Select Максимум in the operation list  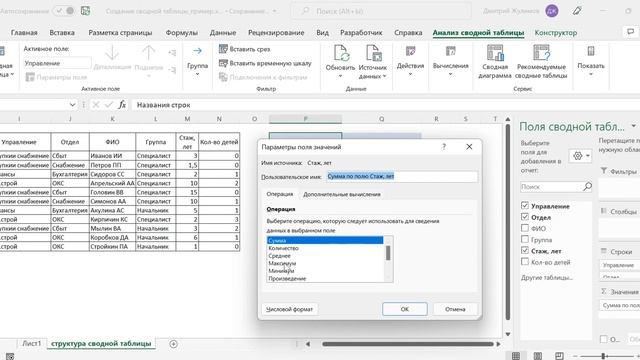325,263
